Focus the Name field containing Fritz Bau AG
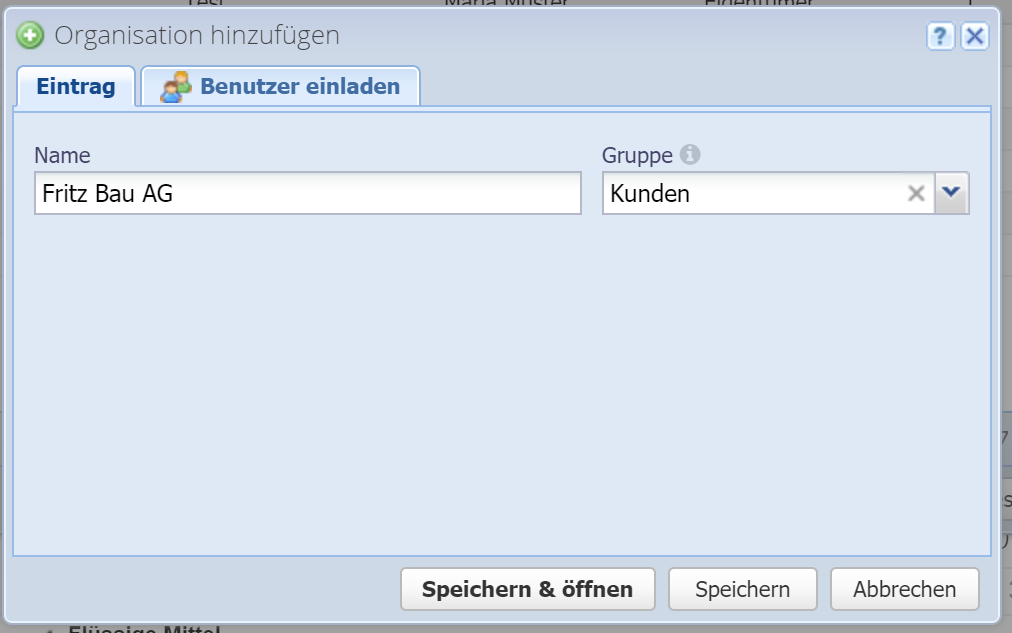Viewport: 1012px width, 633px height. (x=307, y=194)
